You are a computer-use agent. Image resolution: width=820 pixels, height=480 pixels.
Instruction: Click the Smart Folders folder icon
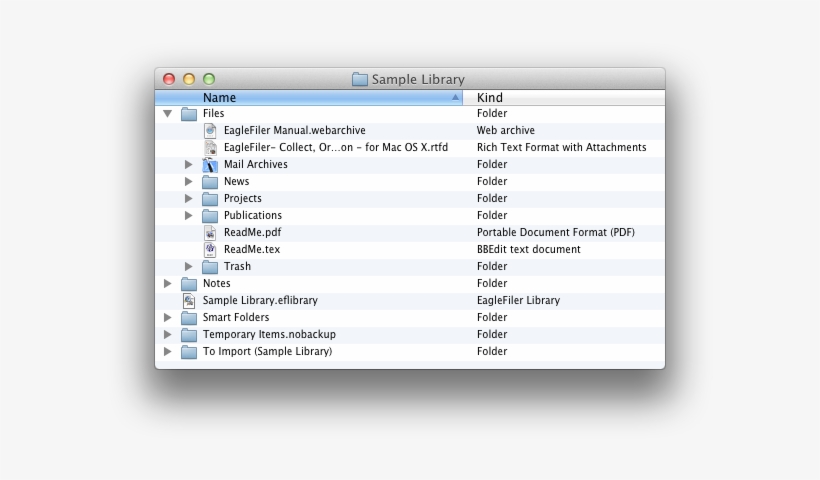(x=189, y=318)
